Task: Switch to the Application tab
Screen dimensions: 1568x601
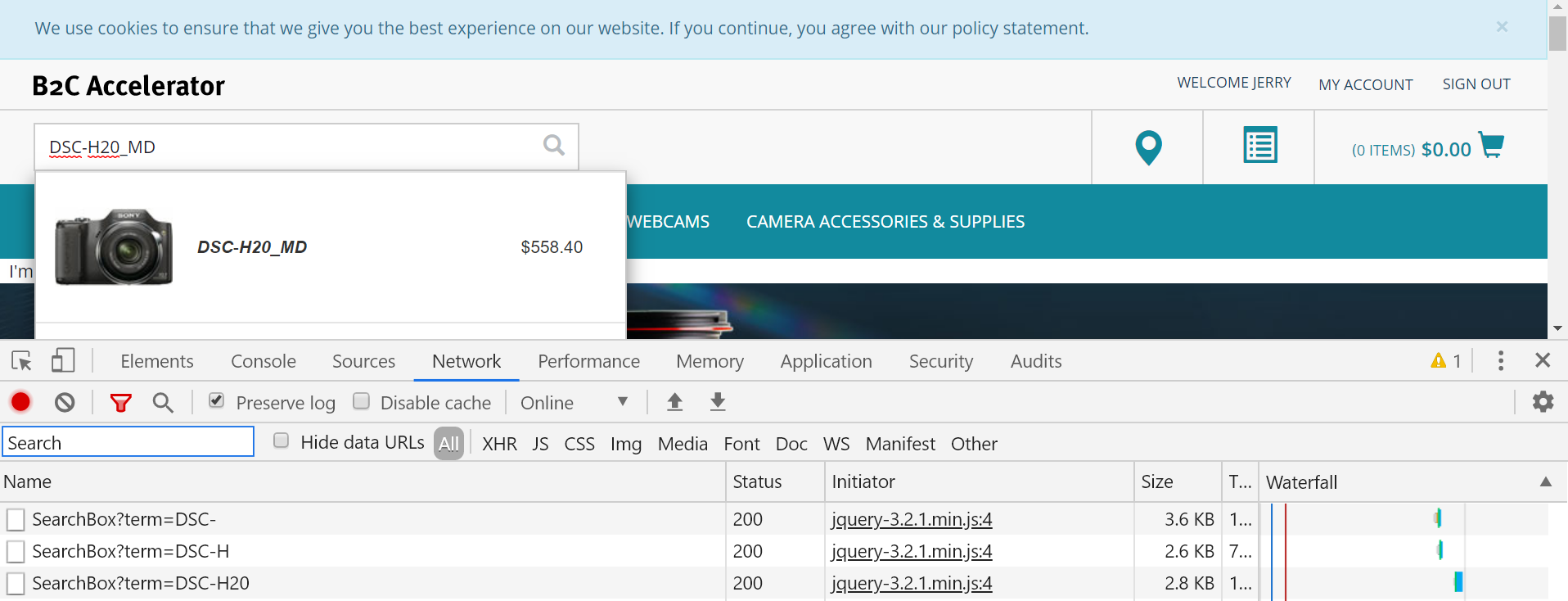Action: coord(826,361)
